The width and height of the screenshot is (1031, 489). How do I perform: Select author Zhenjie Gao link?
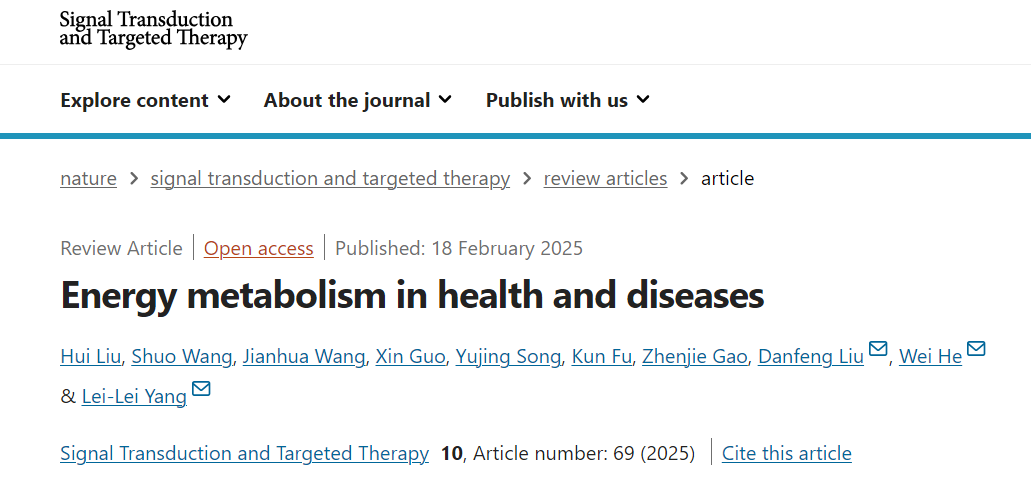[x=694, y=357]
